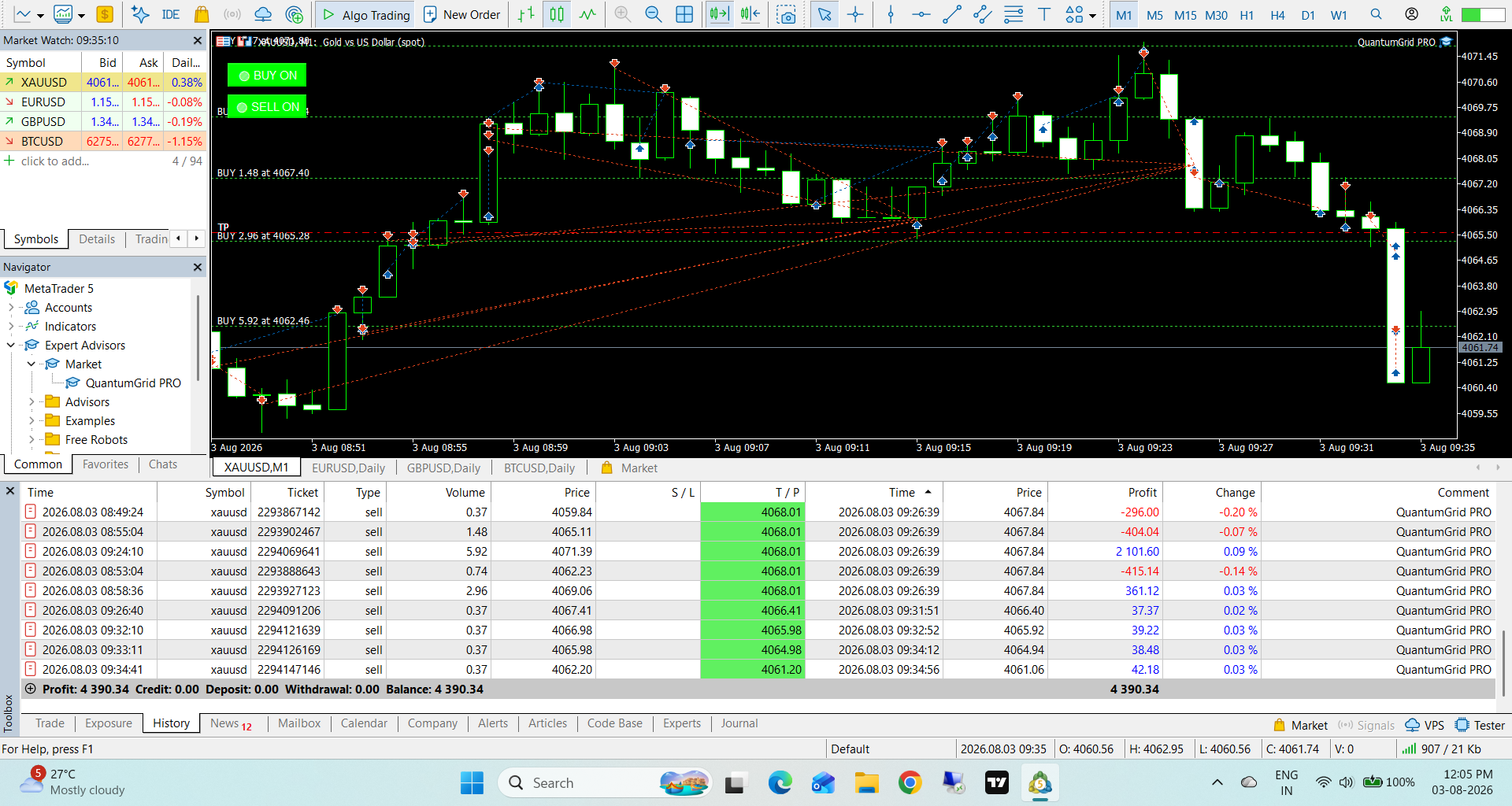Image resolution: width=1512 pixels, height=806 pixels.
Task: Collapse the Expert Advisors tree node
Action: coord(11,346)
